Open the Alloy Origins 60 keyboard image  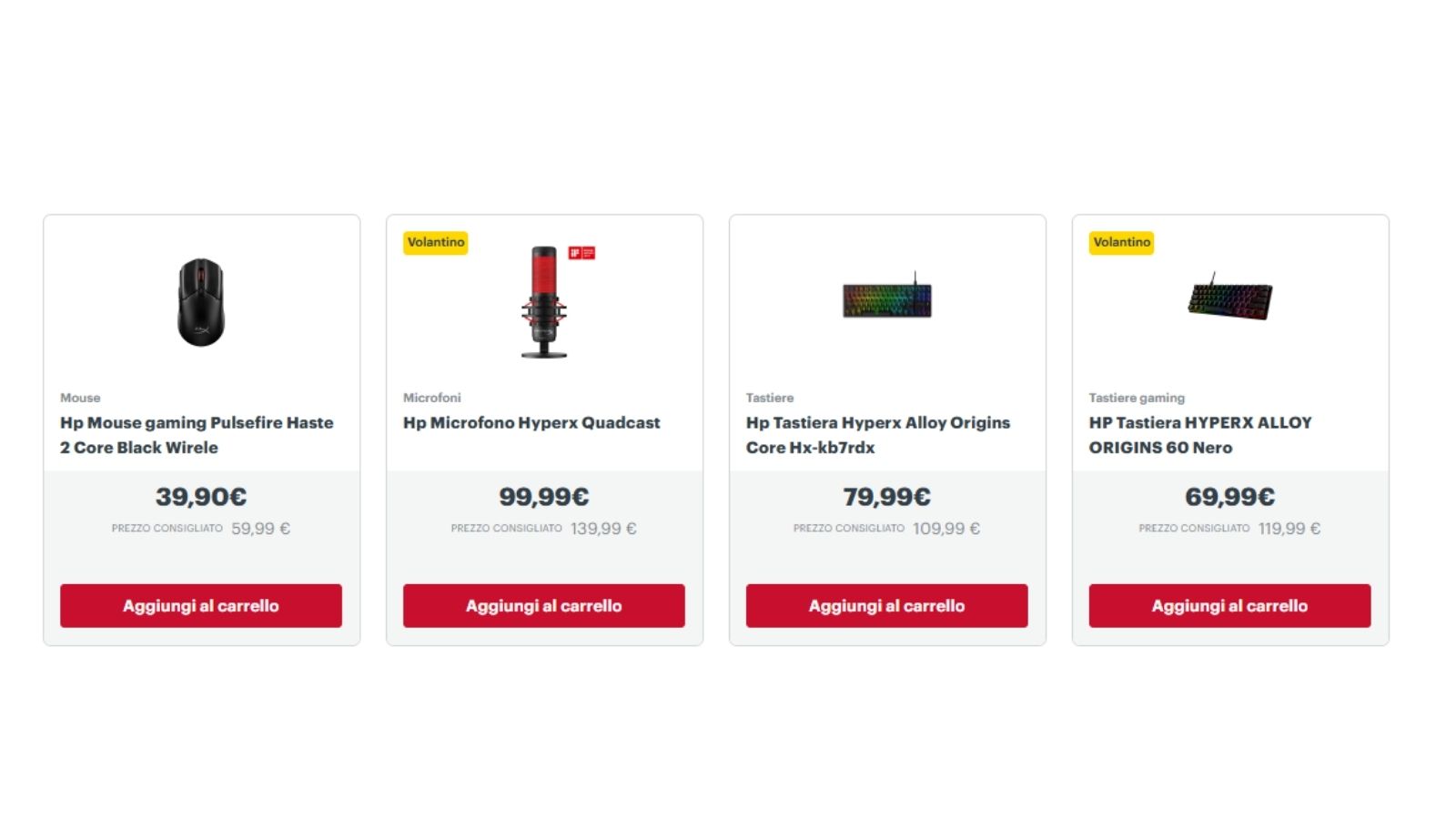coord(1229,297)
